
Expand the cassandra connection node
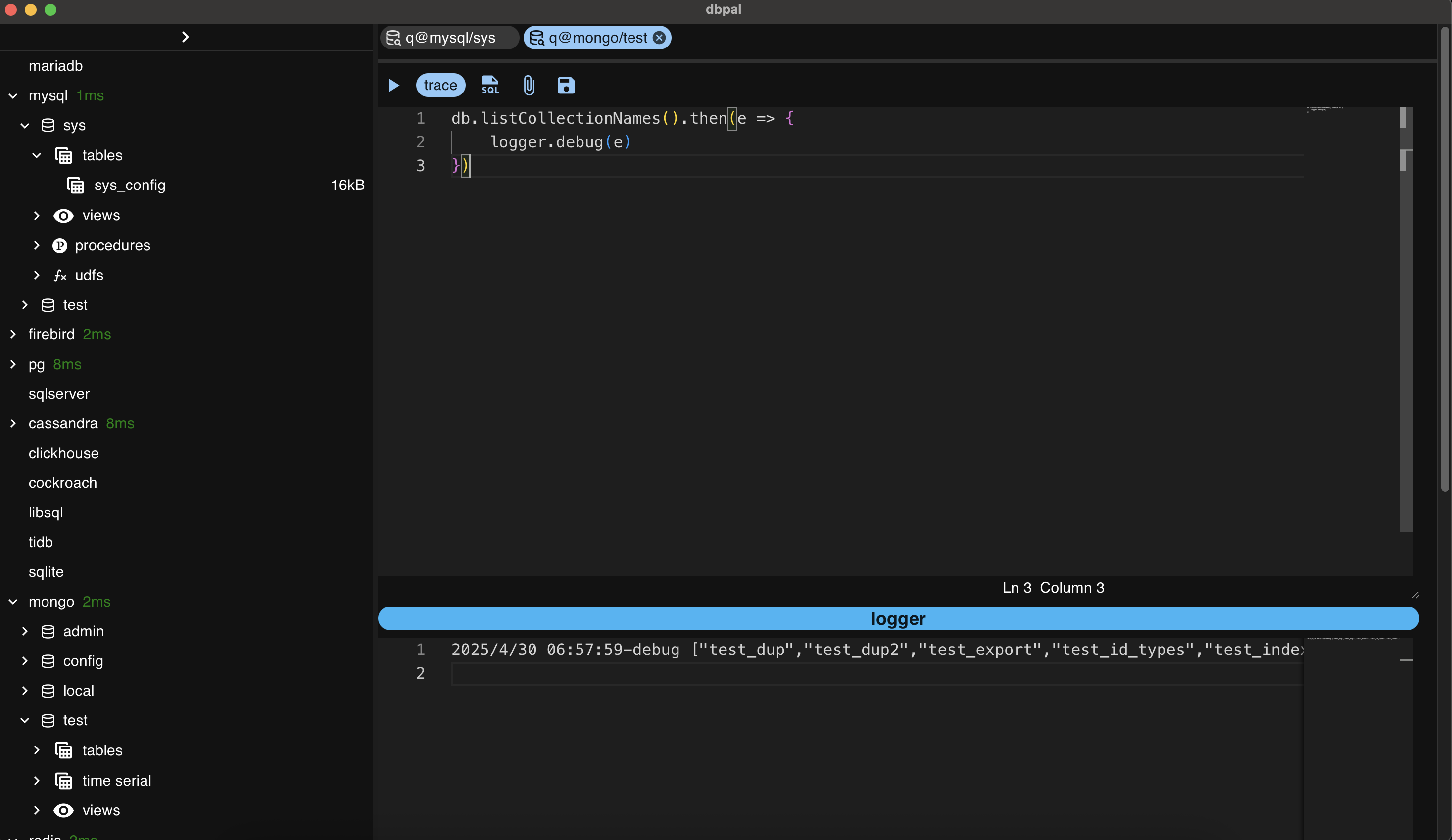tap(13, 423)
